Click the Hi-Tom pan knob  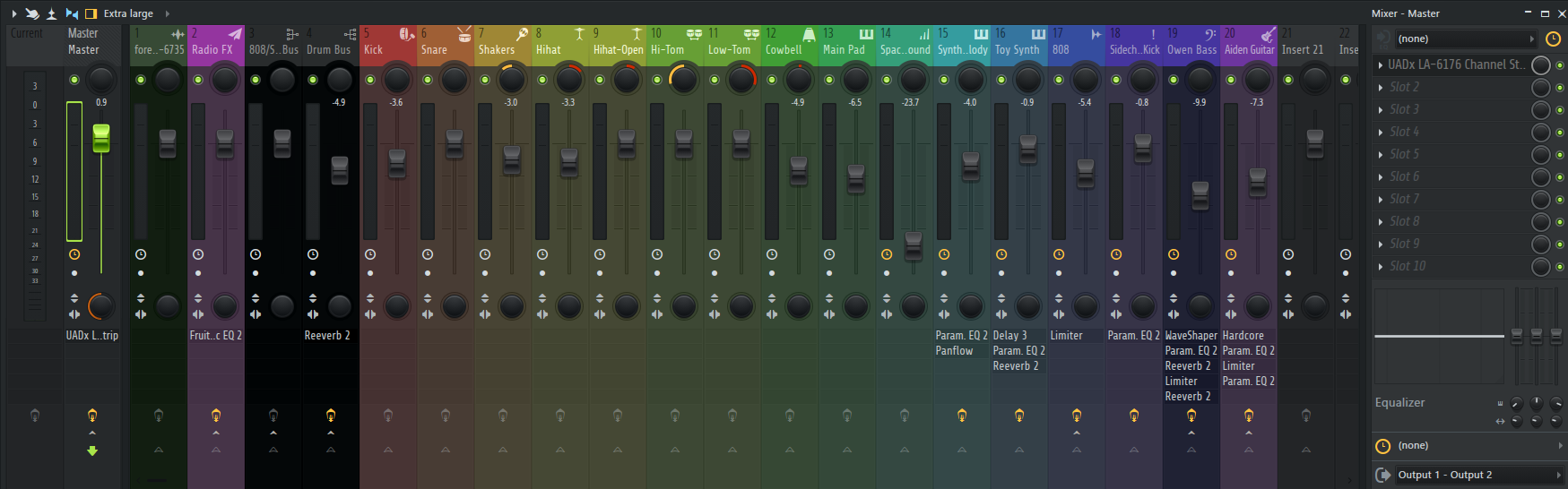pyautogui.click(x=684, y=80)
